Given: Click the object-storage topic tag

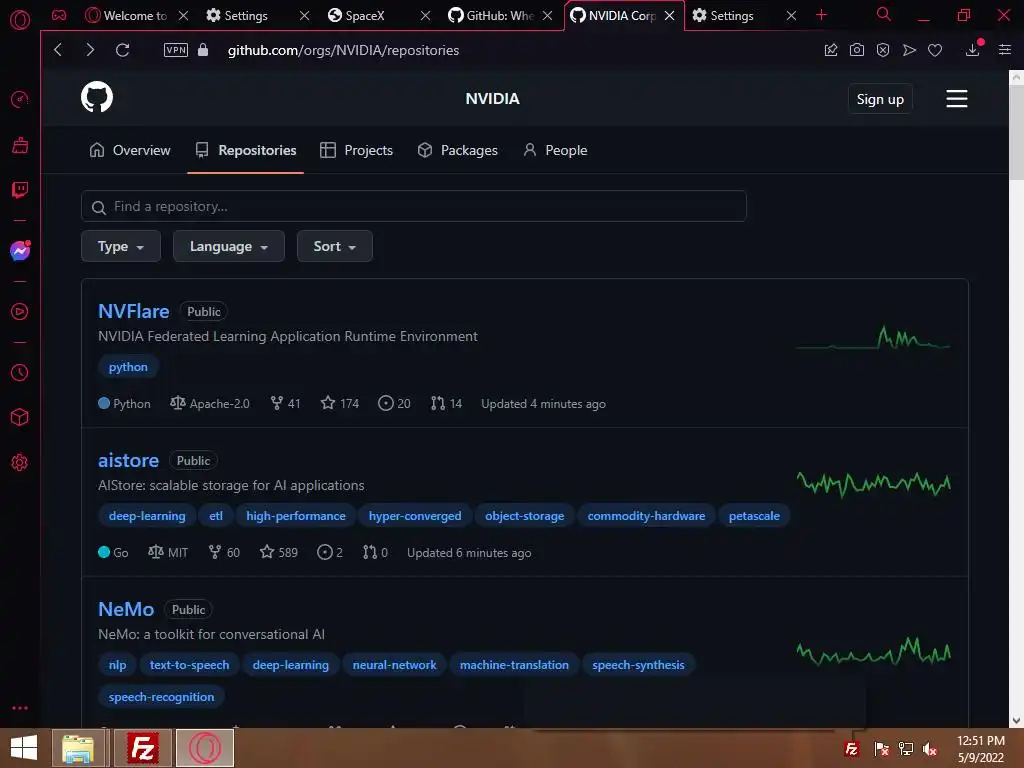Looking at the screenshot, I should coord(524,516).
